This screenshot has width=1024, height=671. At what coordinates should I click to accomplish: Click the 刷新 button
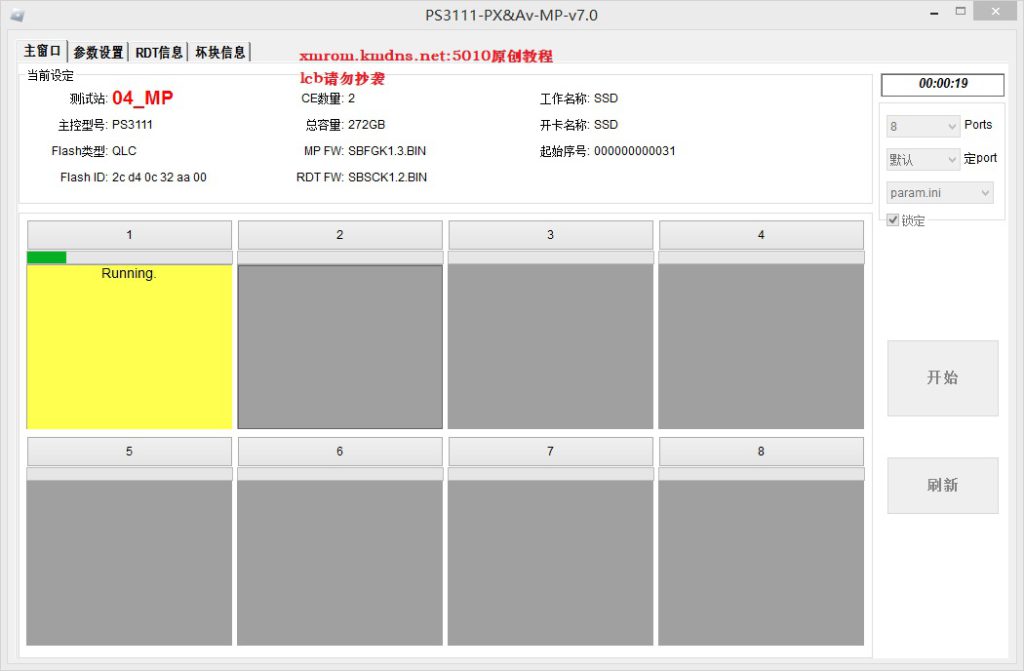click(x=942, y=485)
